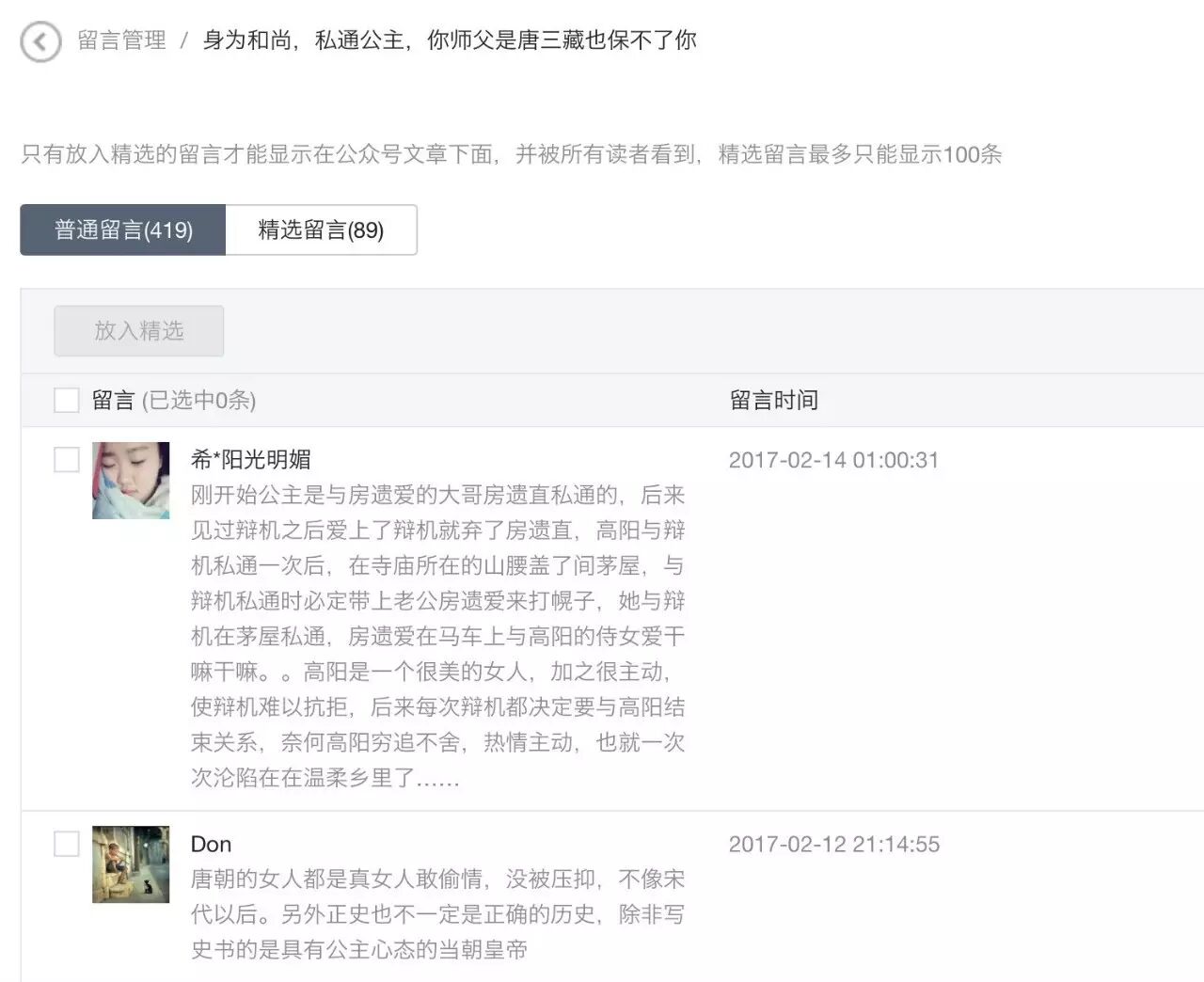
Task: Open the avatar of 希*阳光明媚
Action: pos(131,481)
